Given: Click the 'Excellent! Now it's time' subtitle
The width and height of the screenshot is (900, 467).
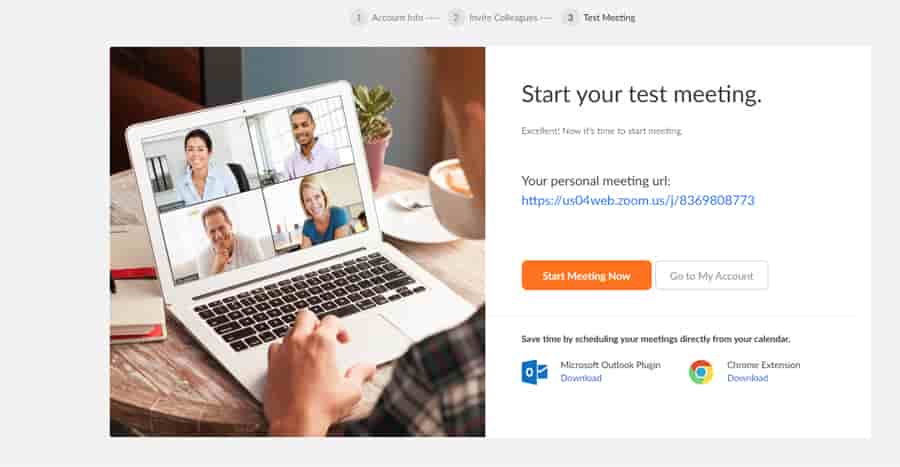Looking at the screenshot, I should 602,131.
